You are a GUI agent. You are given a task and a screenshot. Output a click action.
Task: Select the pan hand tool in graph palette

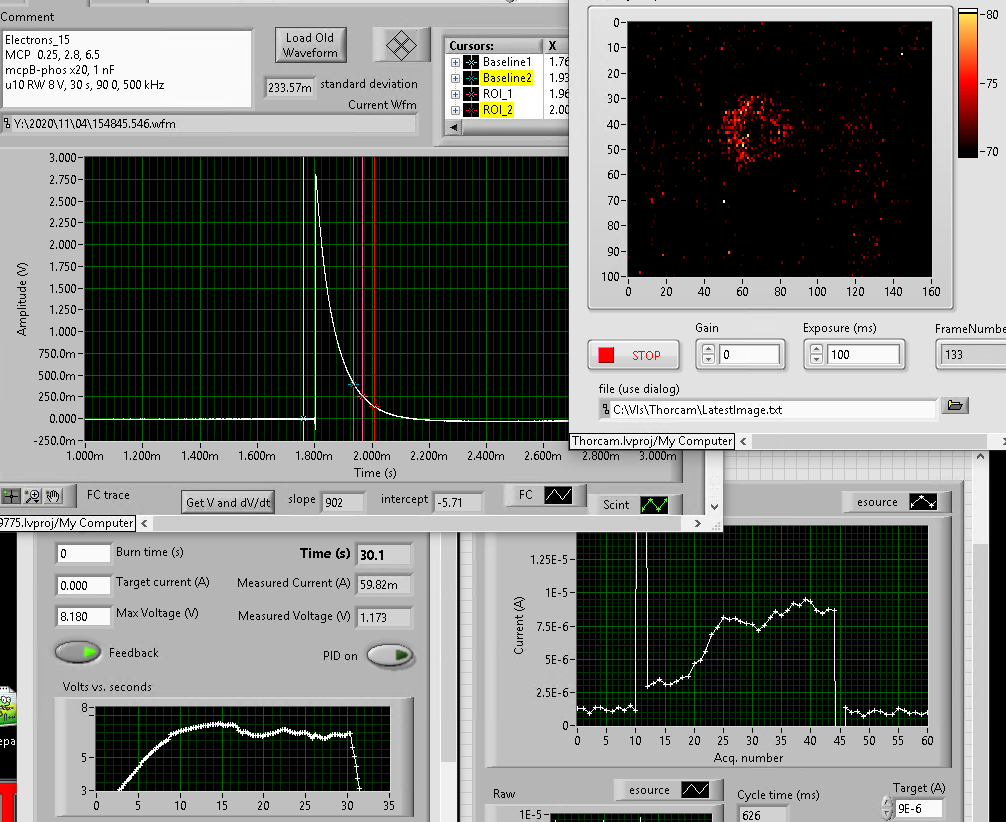coord(53,495)
